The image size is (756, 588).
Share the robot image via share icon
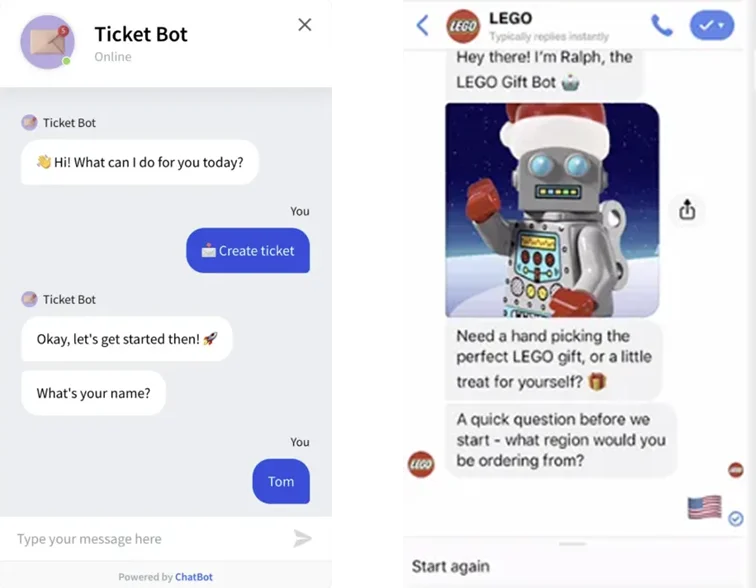coord(687,210)
